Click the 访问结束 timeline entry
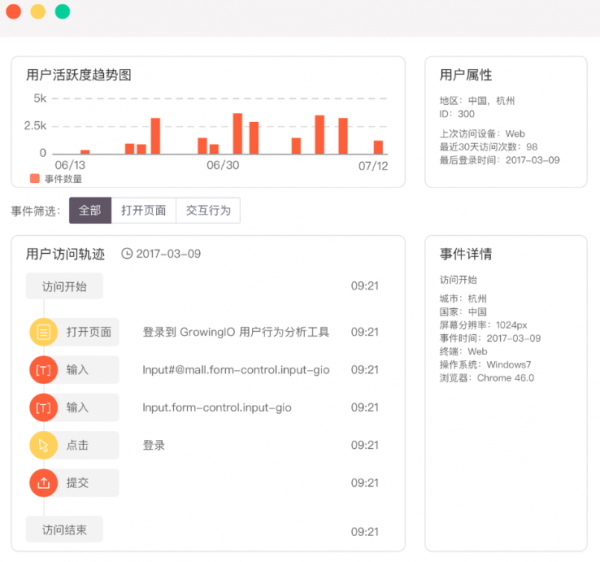 [64, 530]
